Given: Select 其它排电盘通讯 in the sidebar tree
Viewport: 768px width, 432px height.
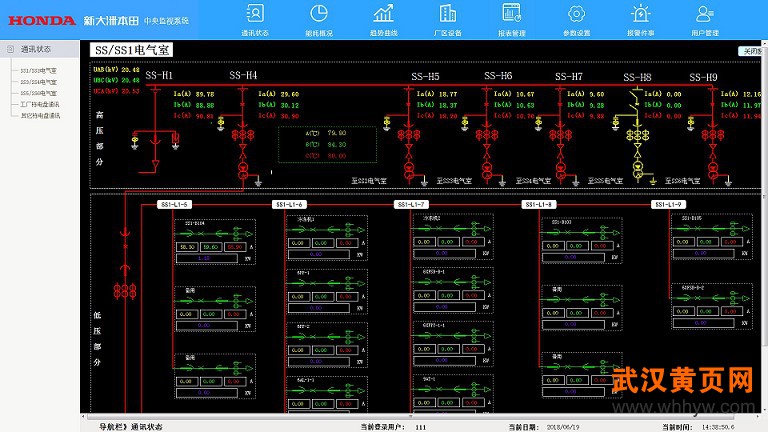Looking at the screenshot, I should [40, 116].
